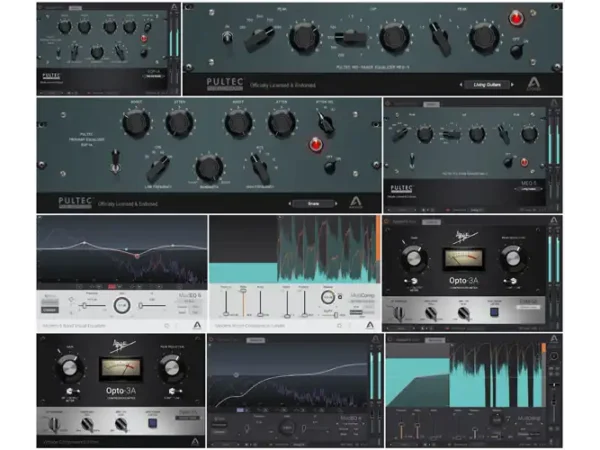Click red power lamp on large EQP-1A
The width and height of the screenshot is (600, 450).
[x=316, y=145]
